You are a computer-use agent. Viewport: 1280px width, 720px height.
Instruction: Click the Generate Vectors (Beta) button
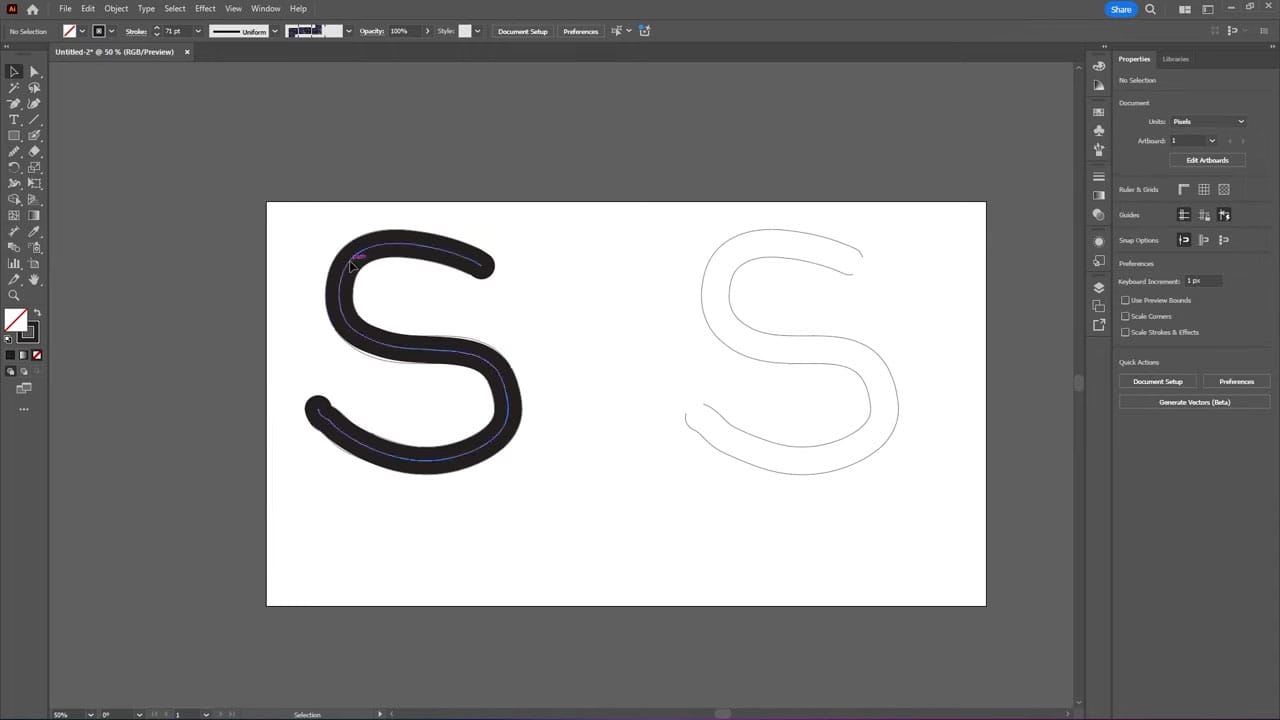tap(1194, 402)
